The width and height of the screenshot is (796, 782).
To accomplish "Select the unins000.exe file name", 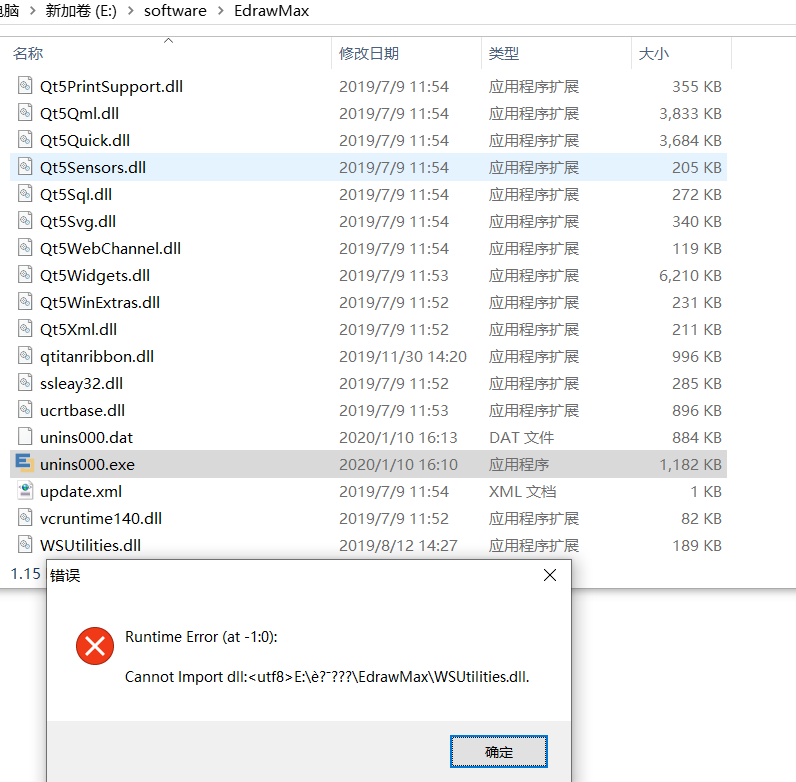I will pos(87,464).
